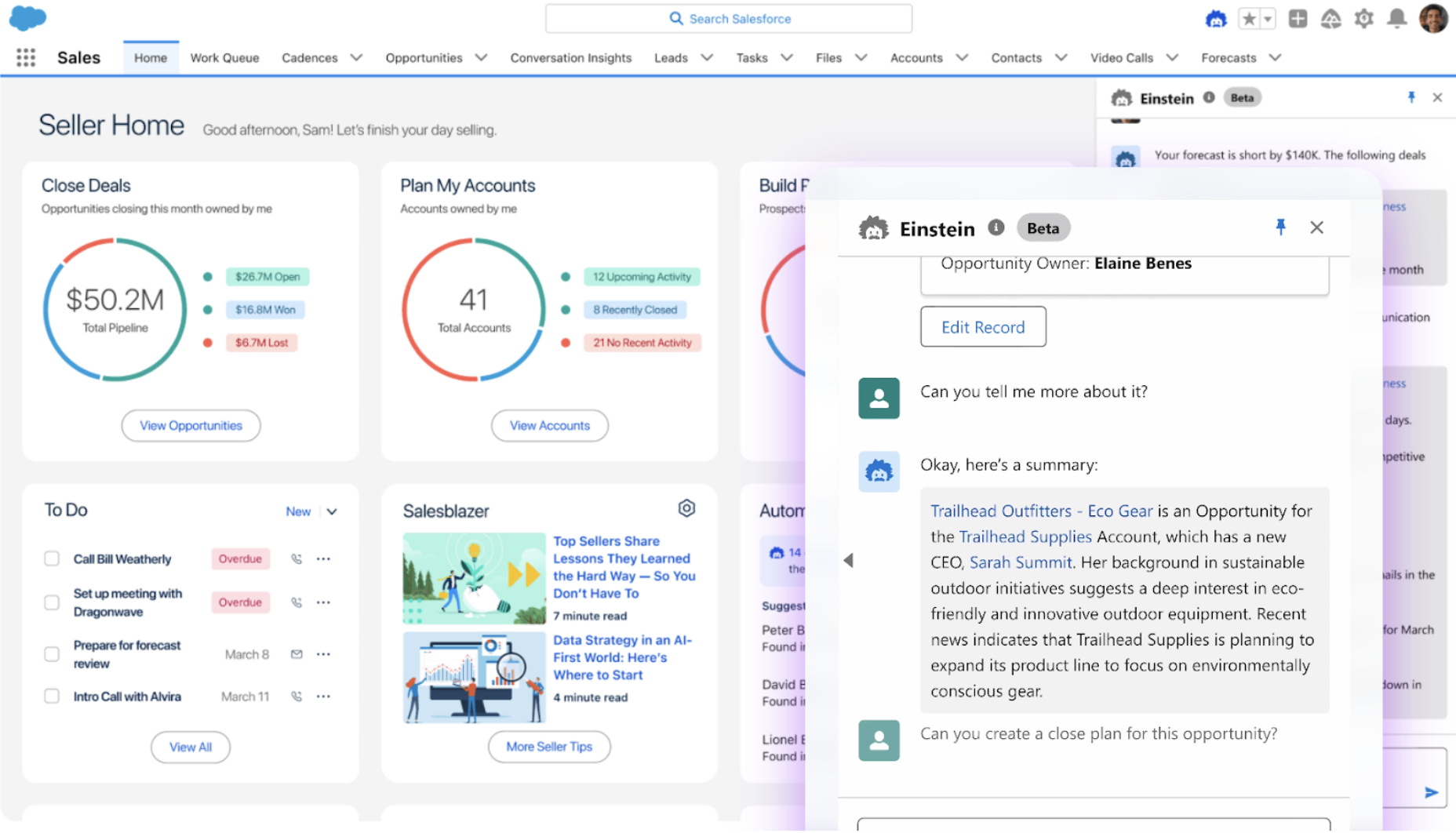Click the info icon next to Einstein

click(996, 227)
